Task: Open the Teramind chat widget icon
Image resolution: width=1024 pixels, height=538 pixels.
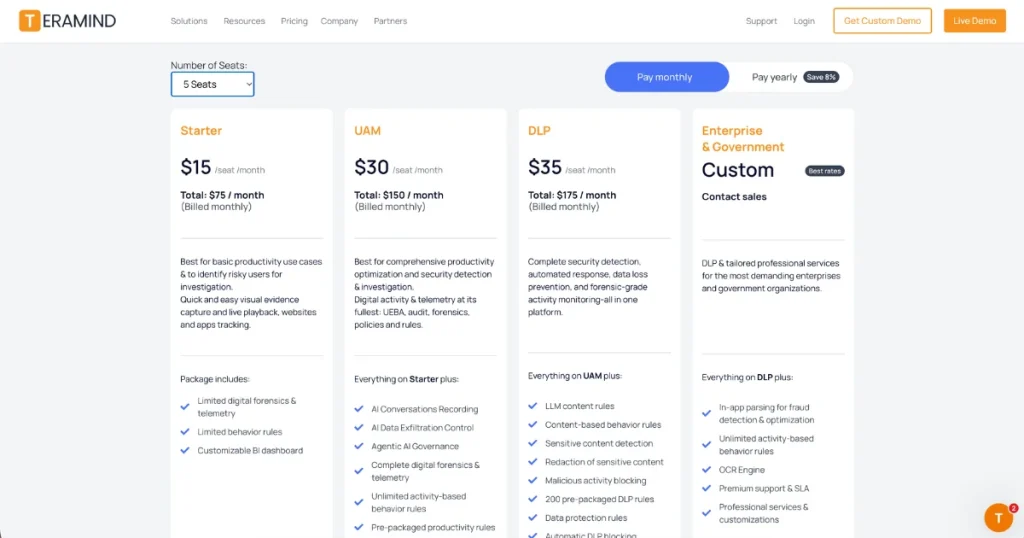Action: 999,518
